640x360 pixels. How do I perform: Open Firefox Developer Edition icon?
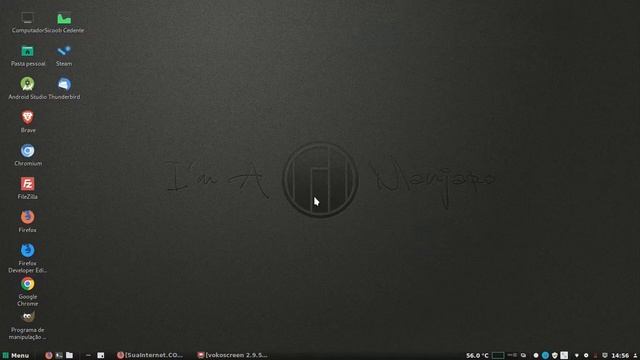27,251
